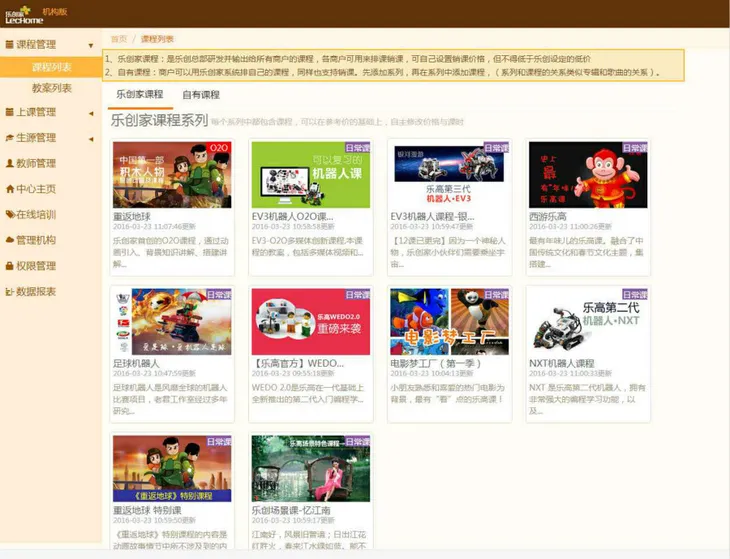The height and width of the screenshot is (559, 730).
Task: Expand the 上课管理 menu arrow
Action: click(x=91, y=113)
